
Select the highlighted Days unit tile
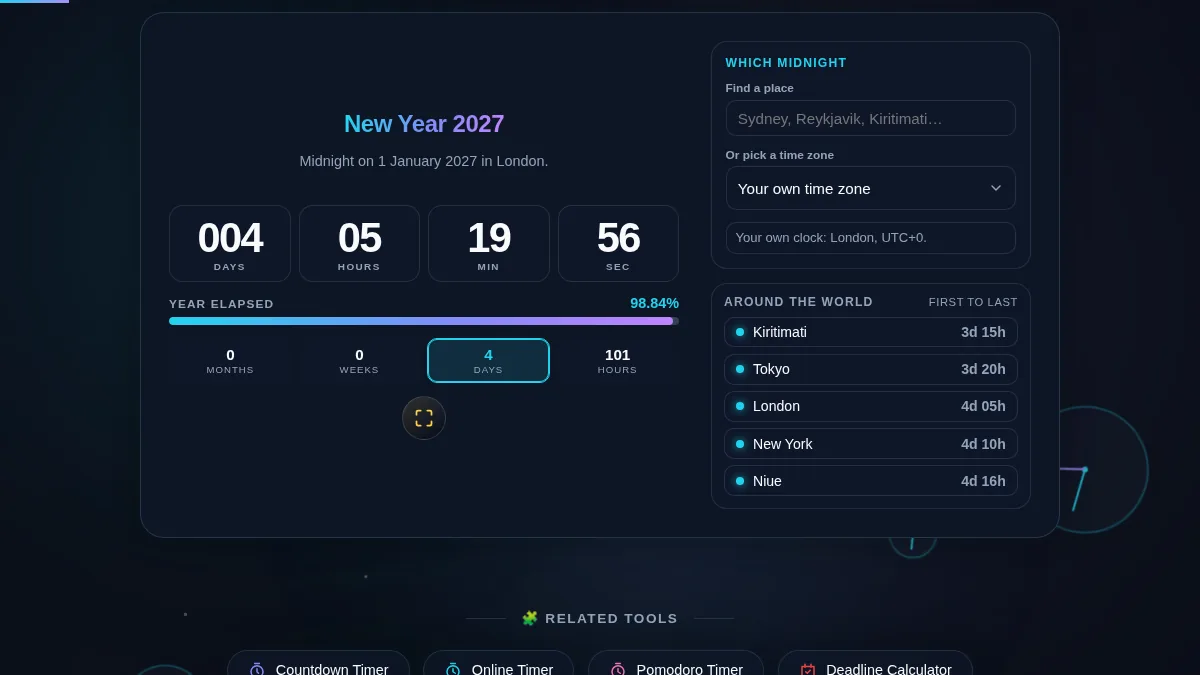pos(488,360)
